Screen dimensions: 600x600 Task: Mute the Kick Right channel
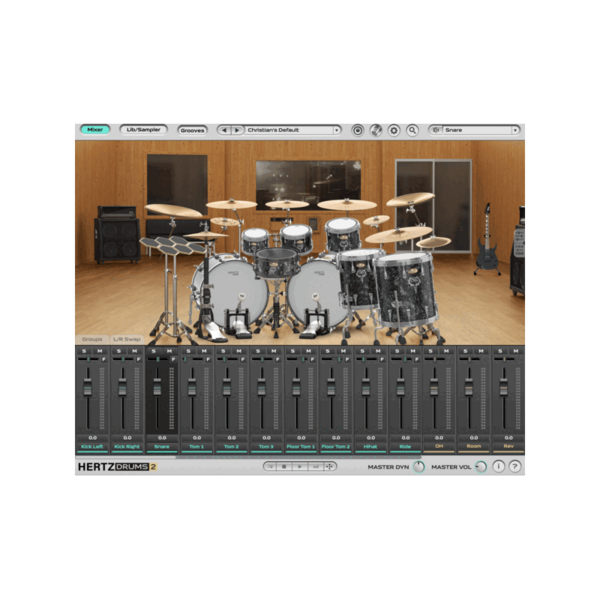tap(135, 351)
